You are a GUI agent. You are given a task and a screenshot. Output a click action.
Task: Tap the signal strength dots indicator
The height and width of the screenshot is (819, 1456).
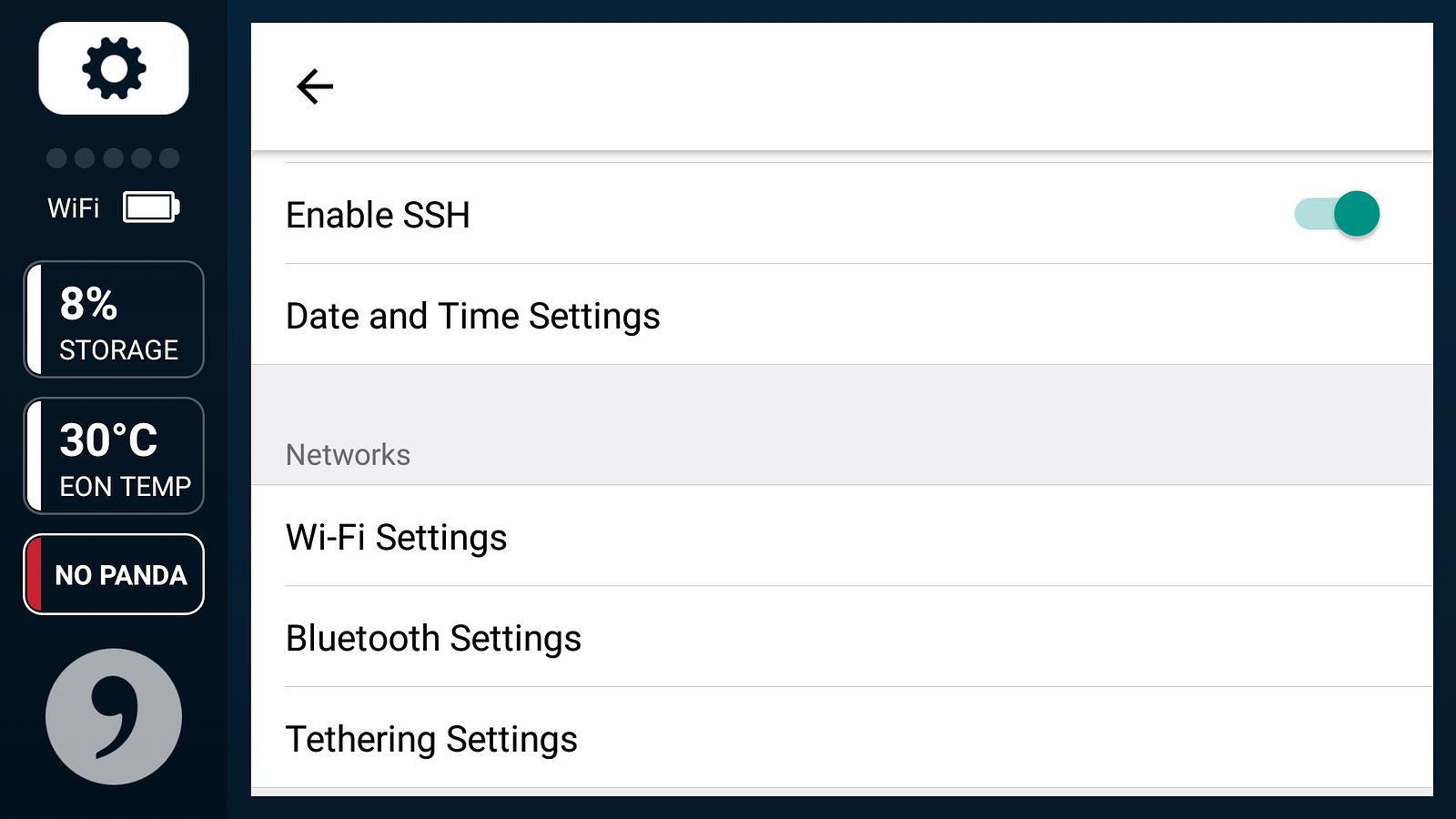point(113,158)
